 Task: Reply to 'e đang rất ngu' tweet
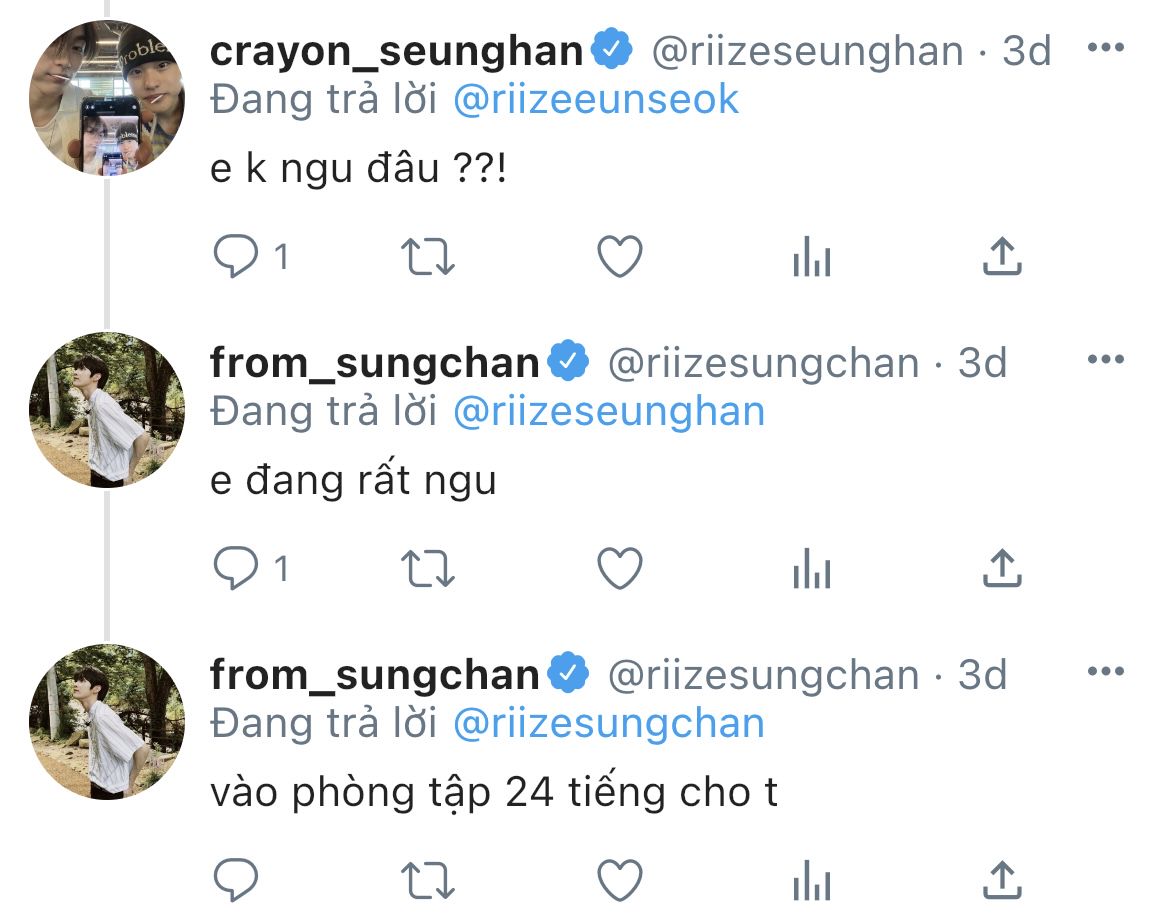[236, 568]
